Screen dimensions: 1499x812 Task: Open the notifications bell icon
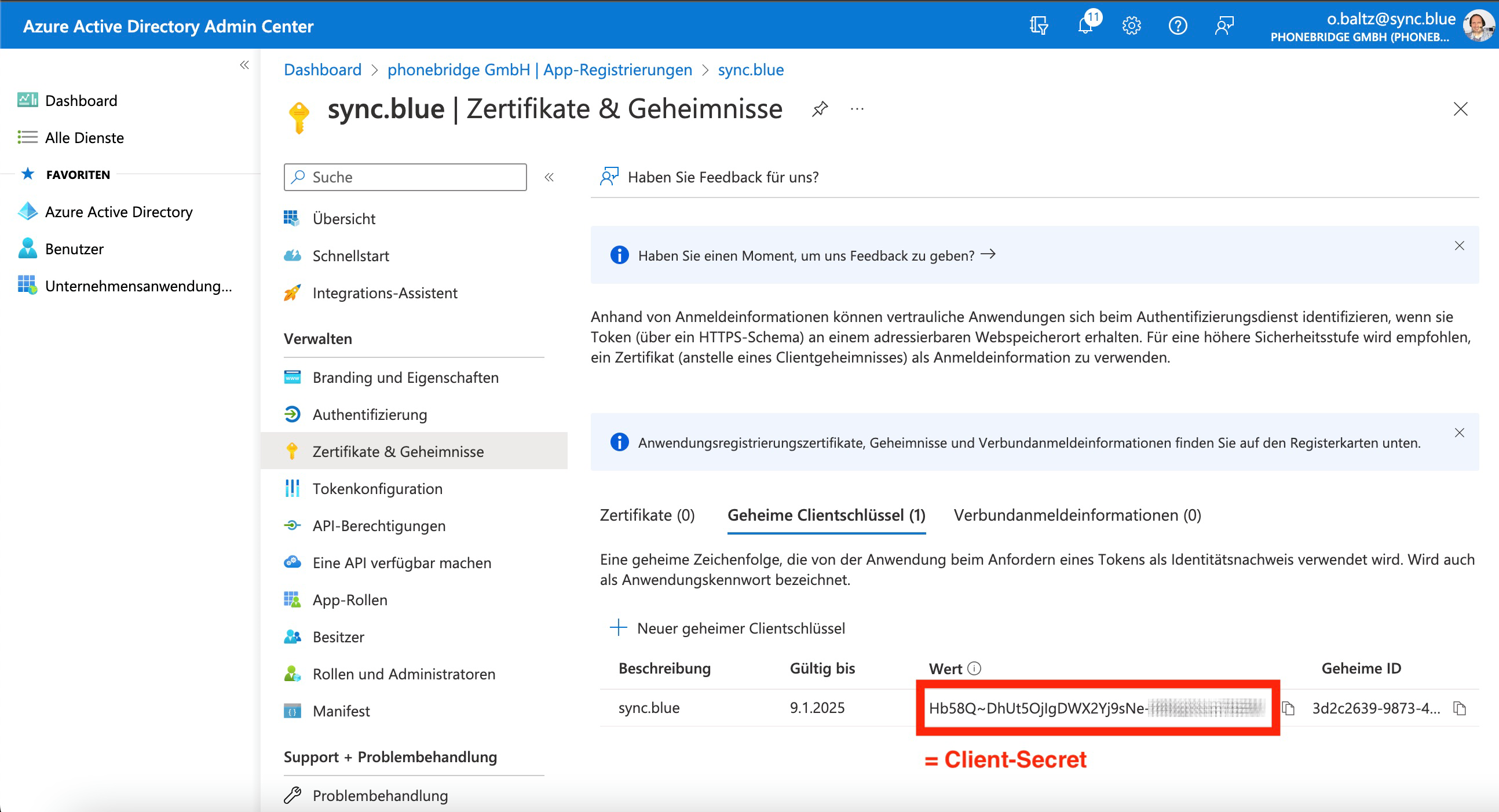[x=1085, y=25]
